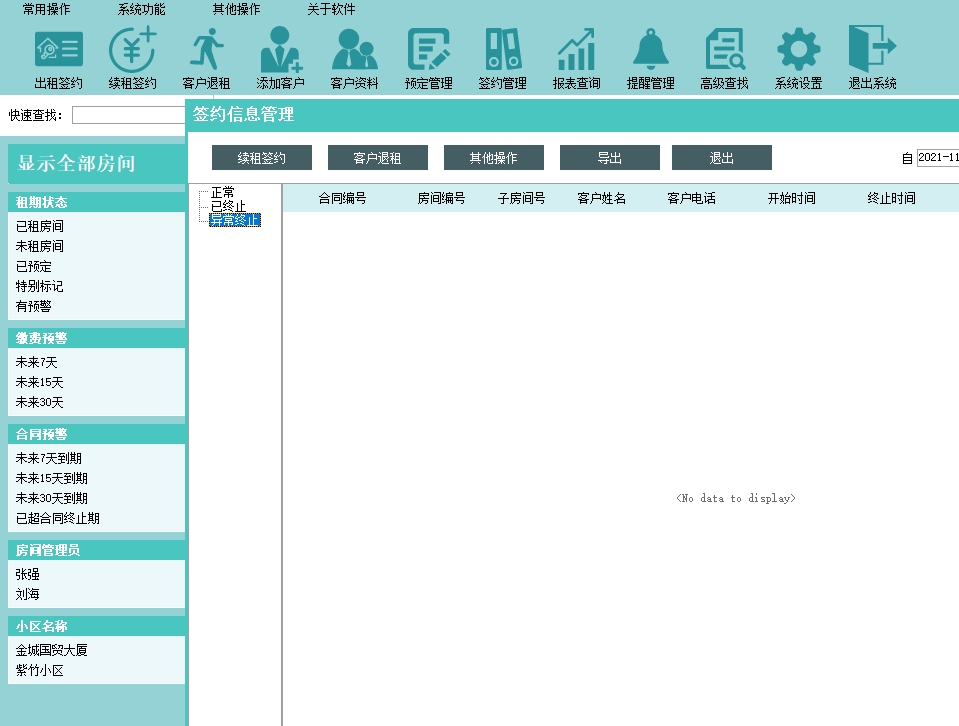Open the 常用操作 menu

click(x=47, y=10)
